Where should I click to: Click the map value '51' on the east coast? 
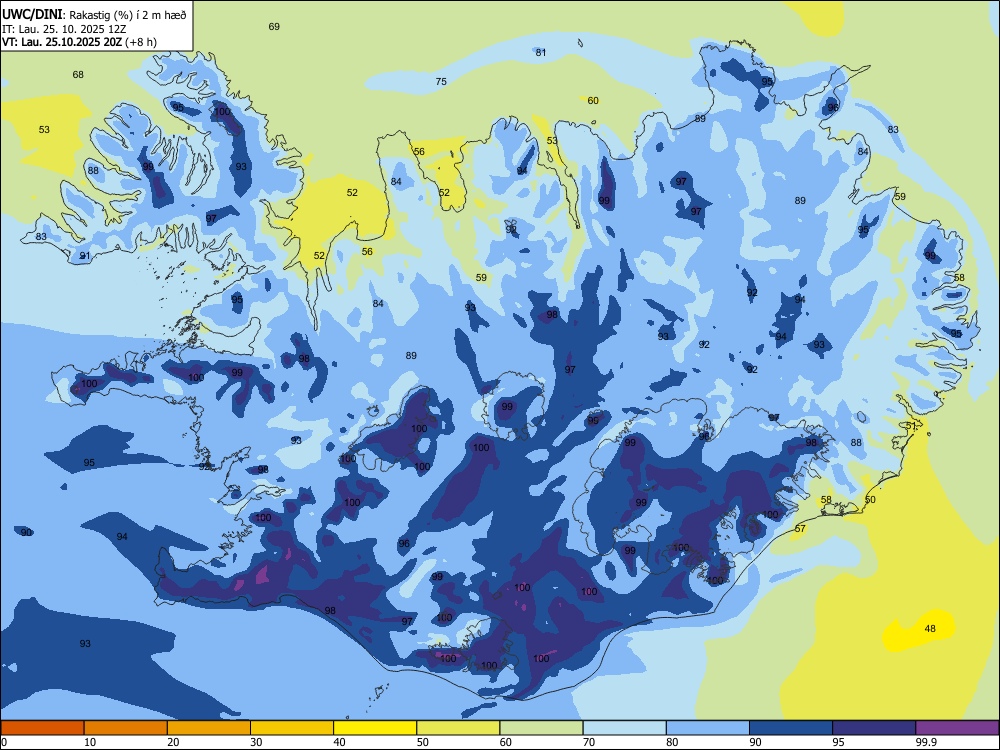[911, 426]
